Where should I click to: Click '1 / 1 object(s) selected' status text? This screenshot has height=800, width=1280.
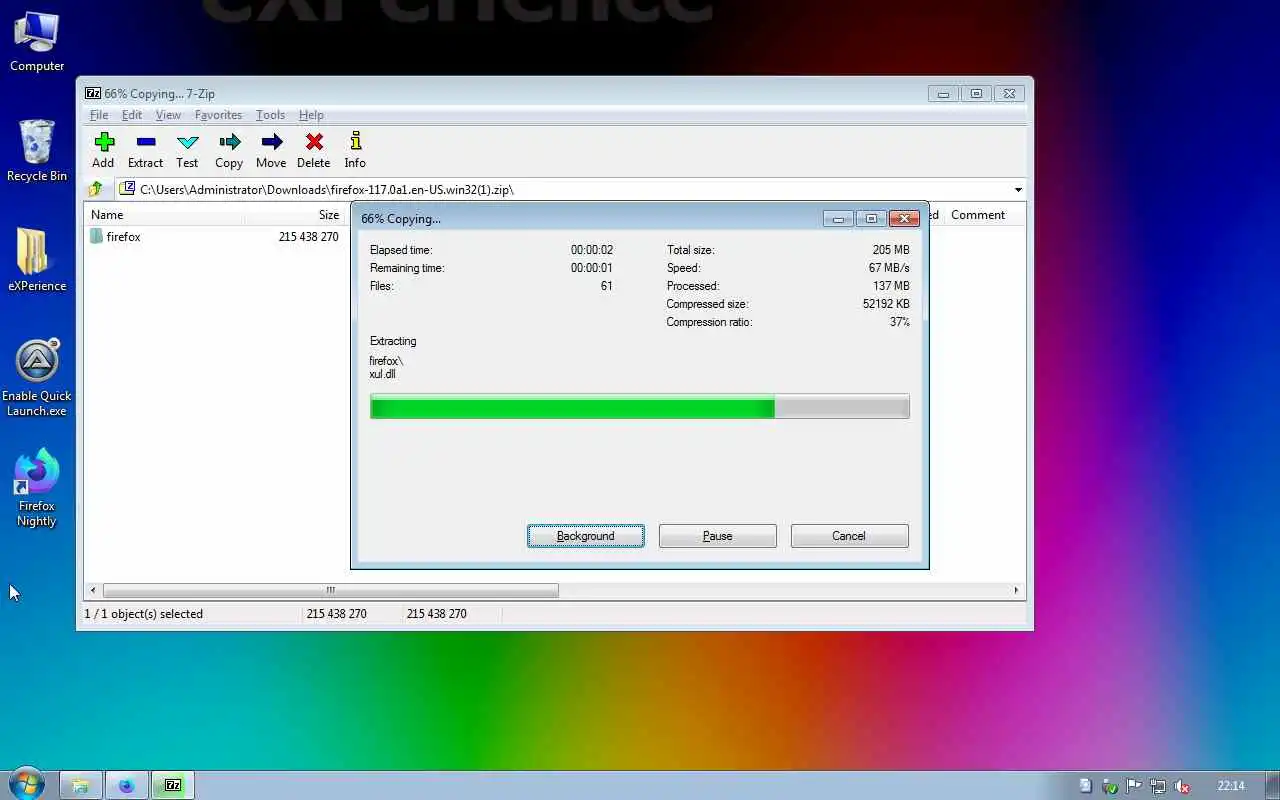[x=143, y=614]
